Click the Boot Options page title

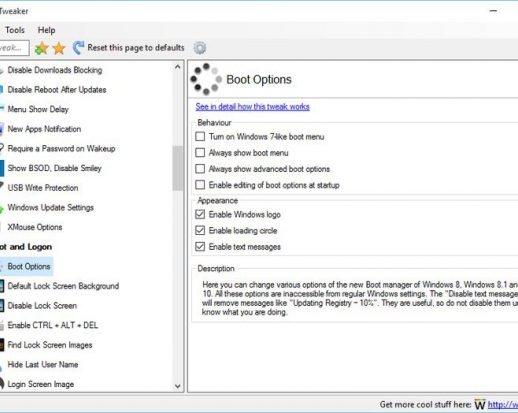point(259,79)
